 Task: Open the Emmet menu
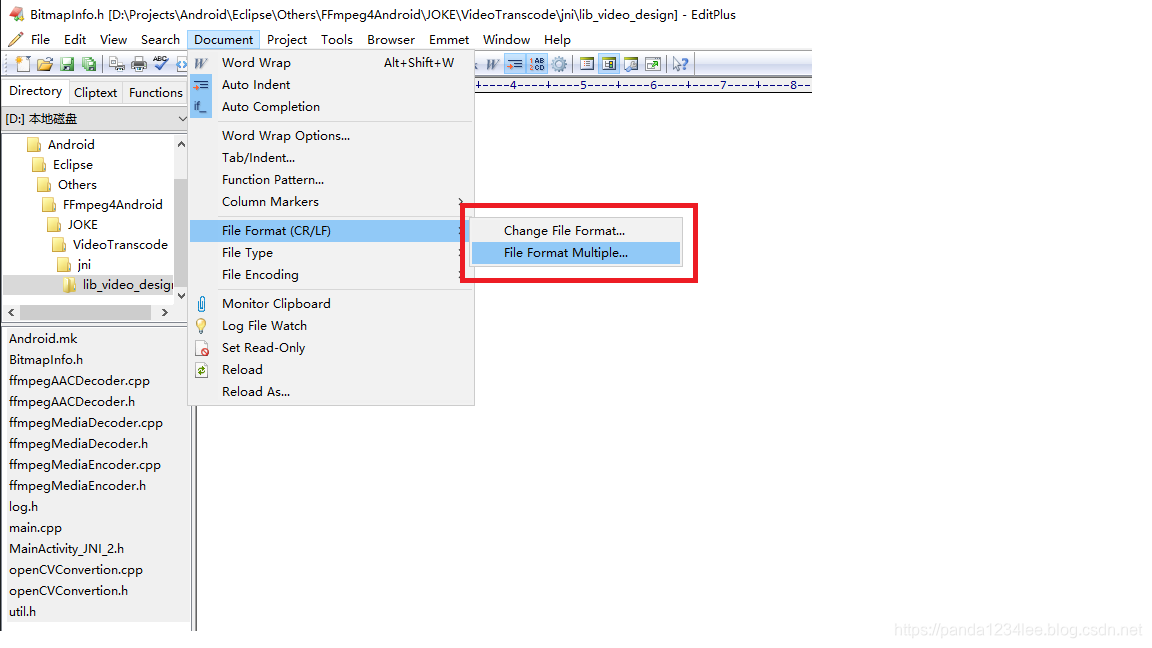coord(449,40)
